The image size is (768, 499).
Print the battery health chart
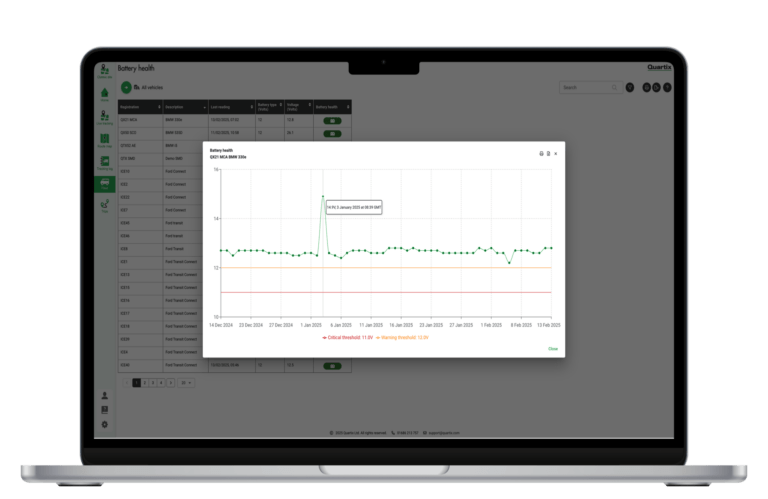[x=541, y=154]
